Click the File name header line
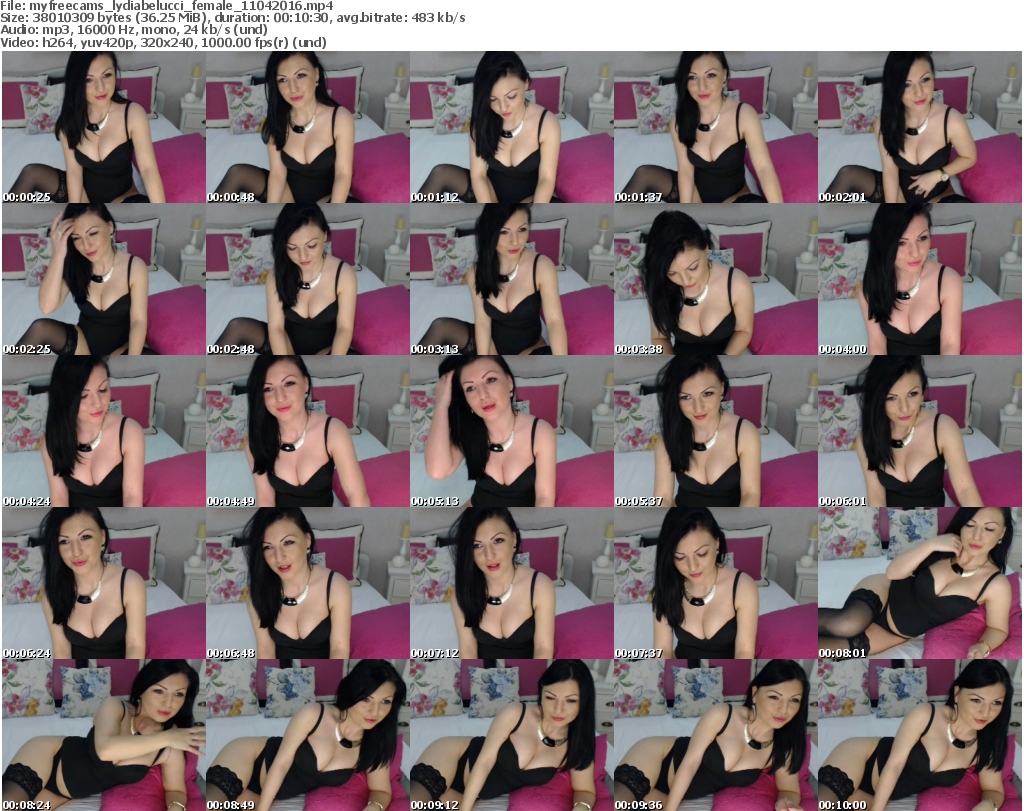The width and height of the screenshot is (1024, 811). tap(167, 6)
